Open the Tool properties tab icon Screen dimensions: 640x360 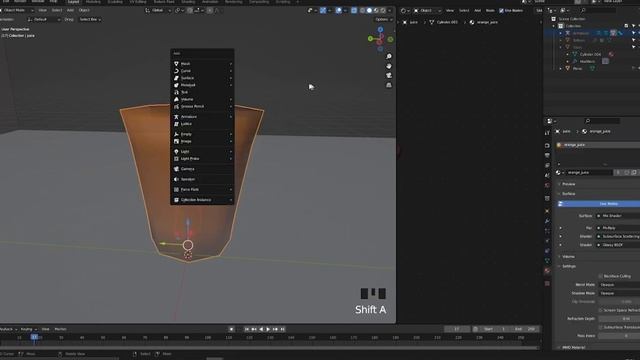pyautogui.click(x=547, y=133)
